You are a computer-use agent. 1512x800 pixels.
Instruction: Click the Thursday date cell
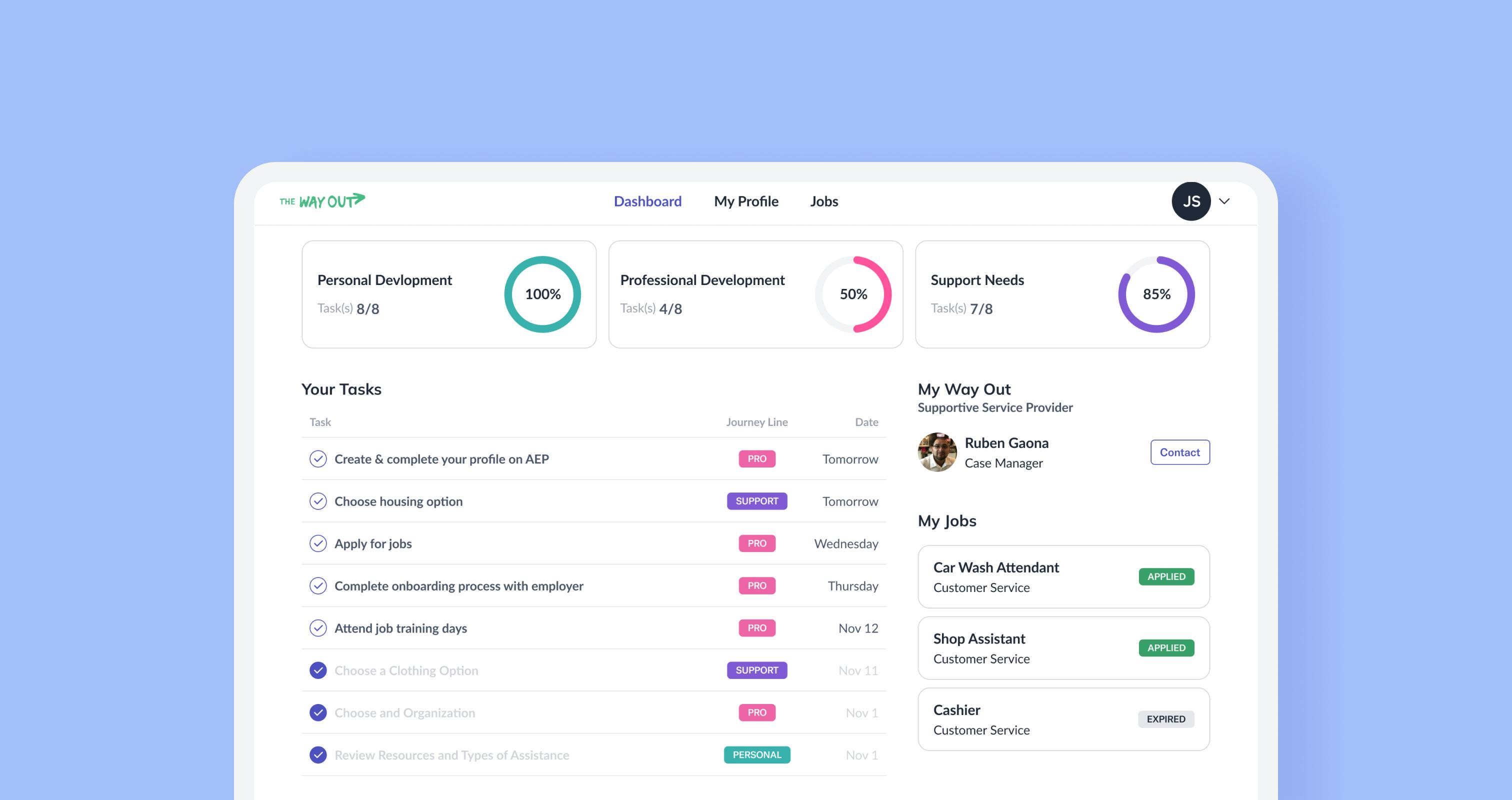(853, 586)
